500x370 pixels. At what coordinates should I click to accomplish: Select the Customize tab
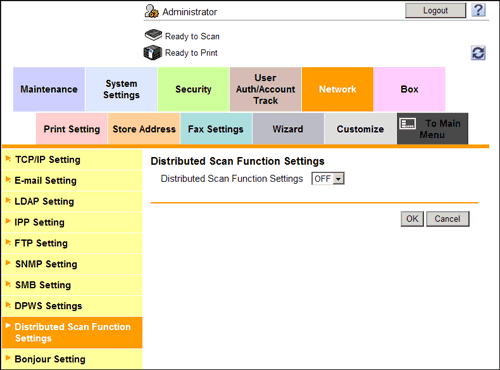(x=360, y=129)
